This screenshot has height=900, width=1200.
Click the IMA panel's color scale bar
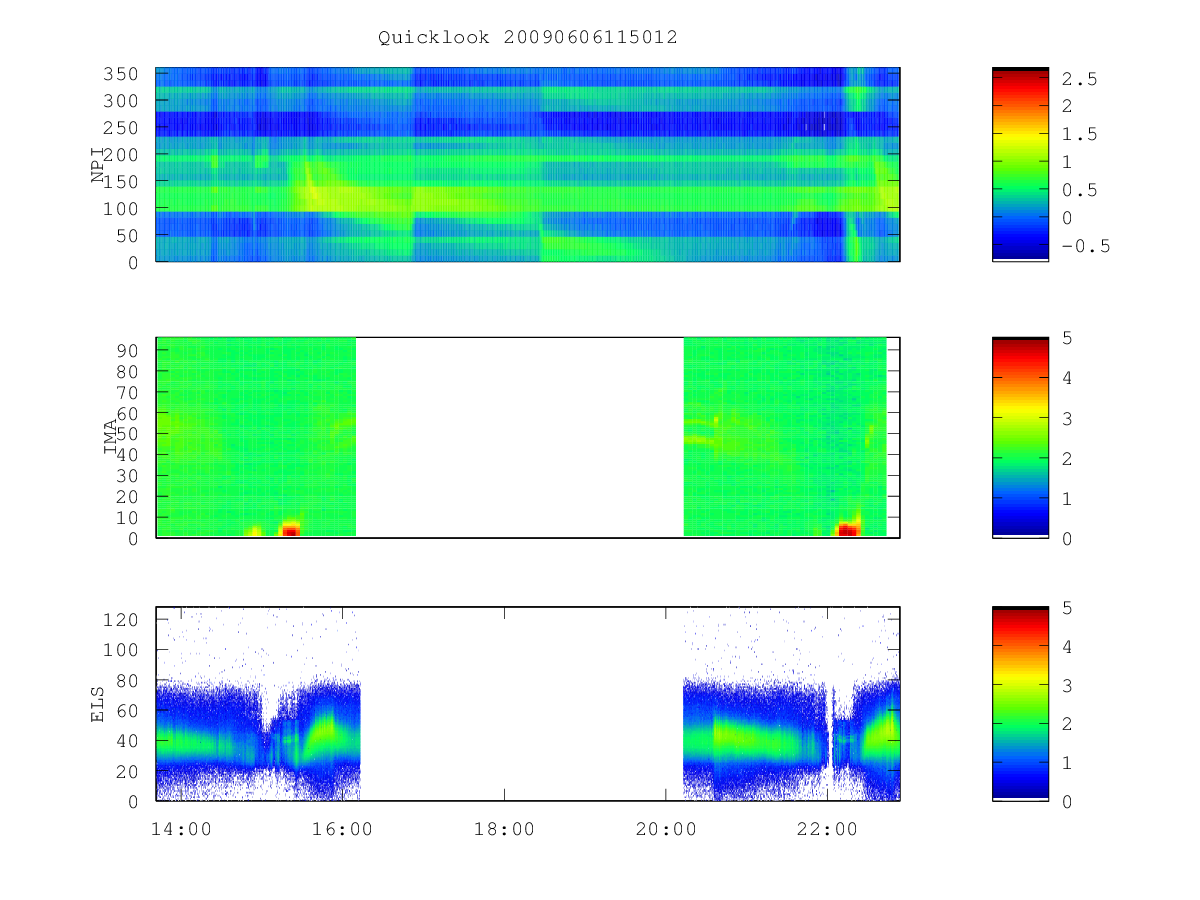point(1020,438)
